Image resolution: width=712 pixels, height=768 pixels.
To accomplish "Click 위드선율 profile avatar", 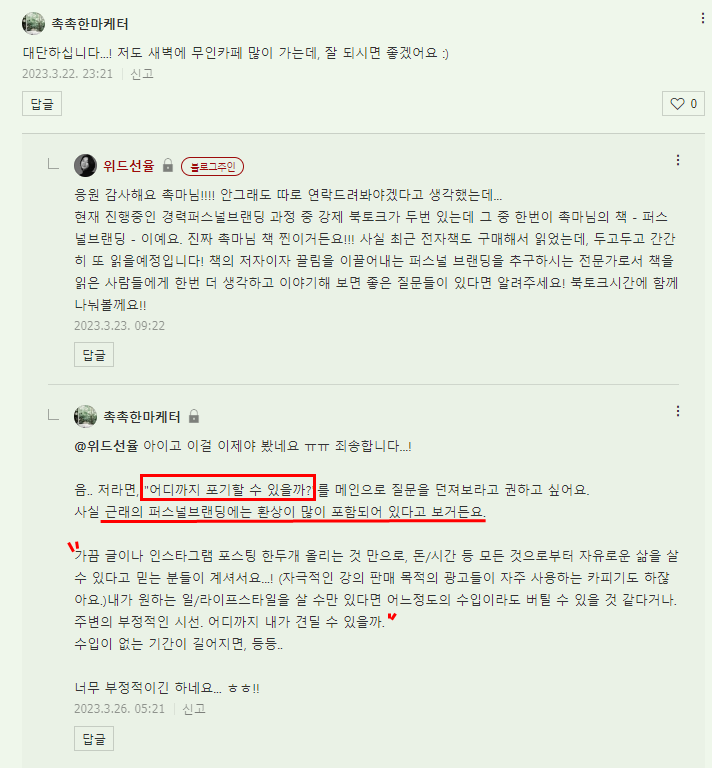I will tap(85, 166).
